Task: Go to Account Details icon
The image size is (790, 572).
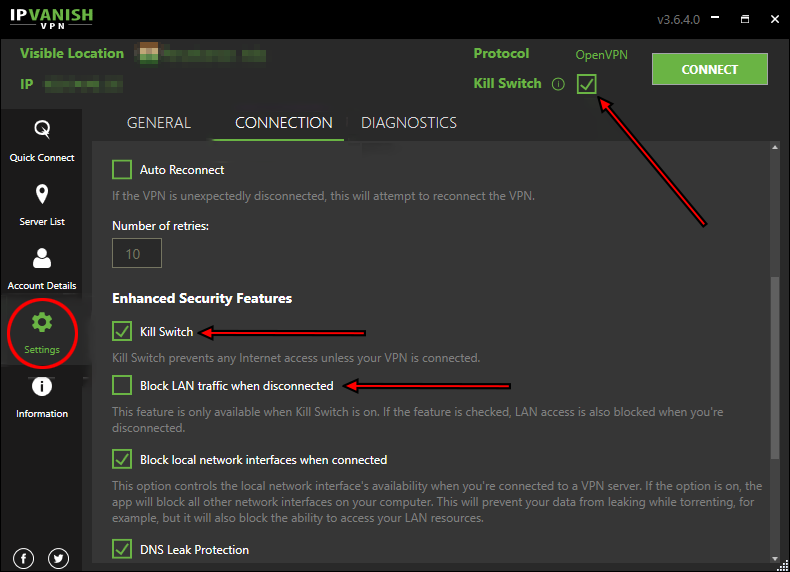Action: (42, 259)
